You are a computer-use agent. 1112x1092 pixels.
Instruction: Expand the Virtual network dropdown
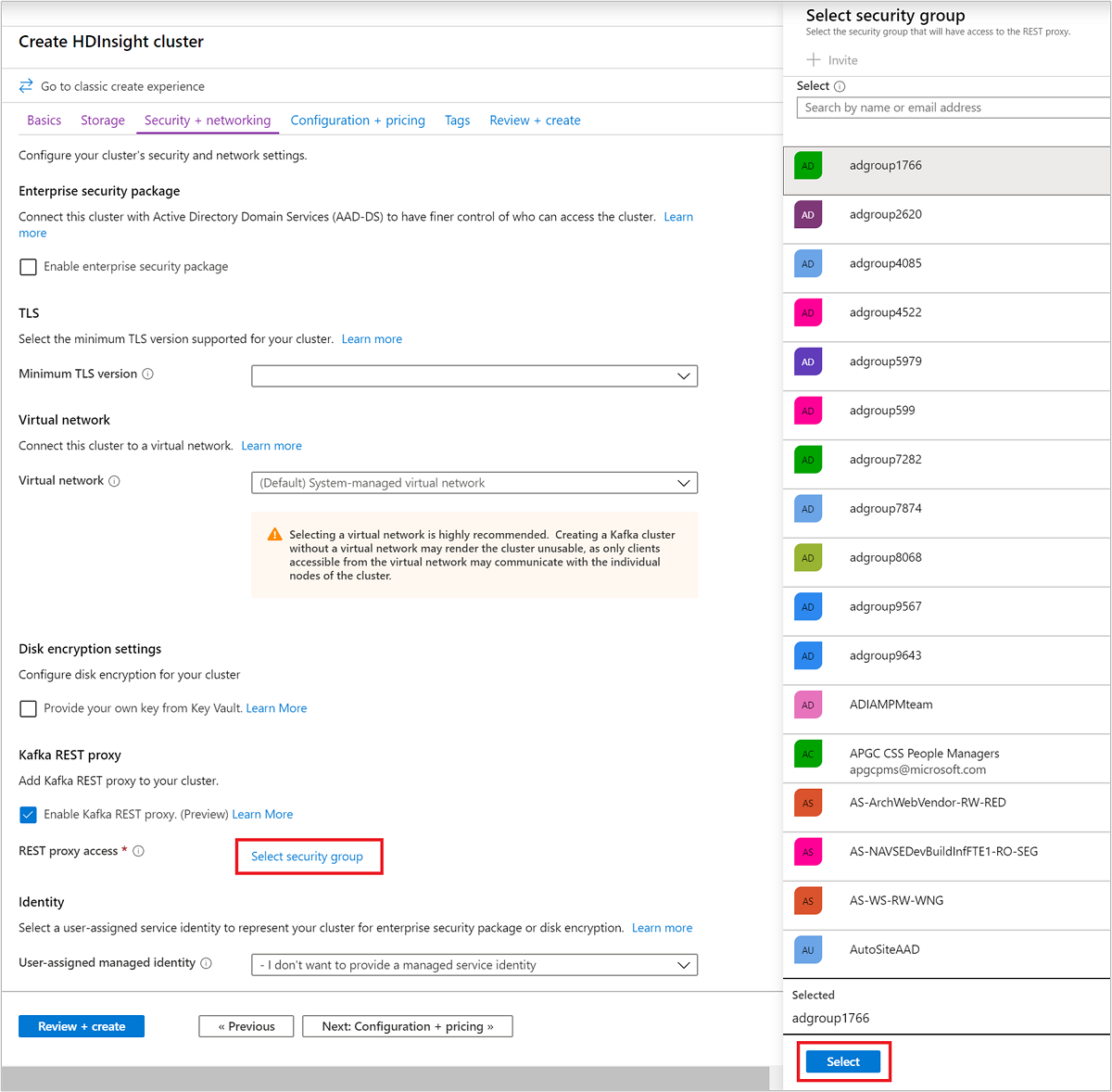click(x=474, y=483)
